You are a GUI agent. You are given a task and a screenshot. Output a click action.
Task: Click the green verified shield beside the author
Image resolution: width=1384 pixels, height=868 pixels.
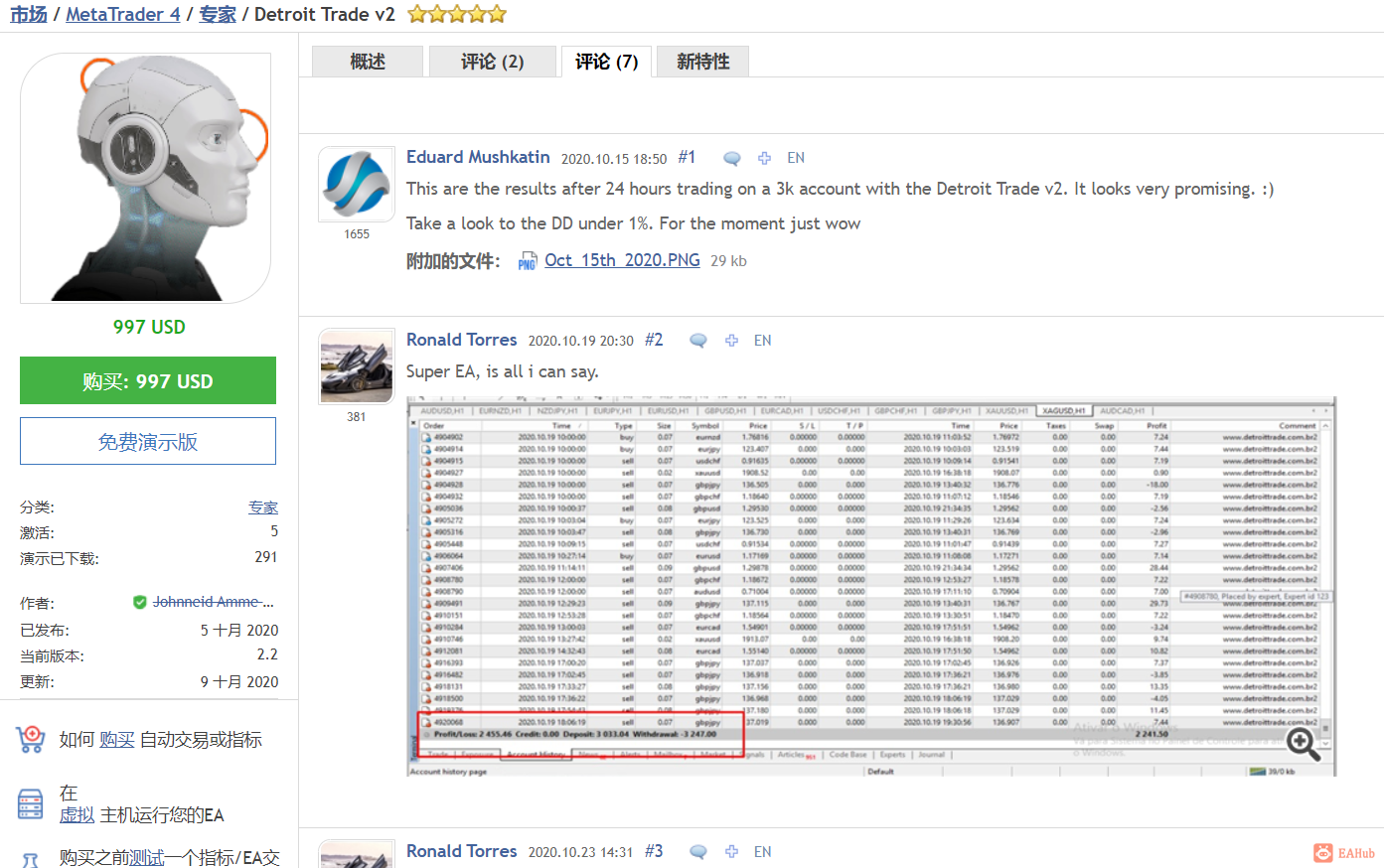pyautogui.click(x=140, y=602)
